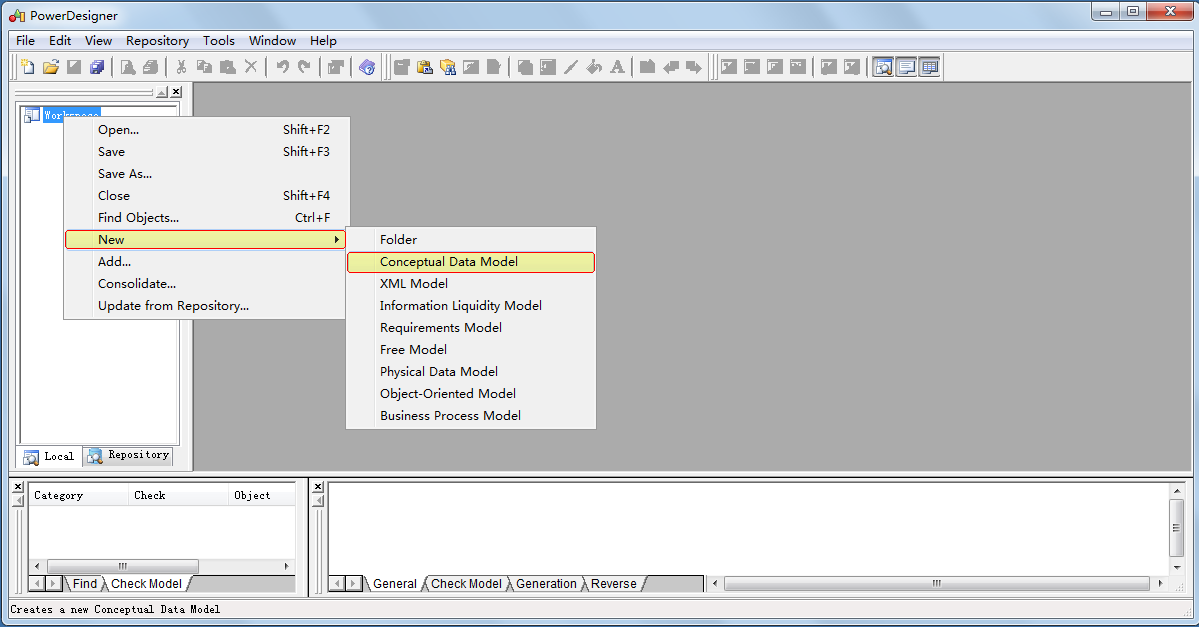Click the Undo arrow icon

pyautogui.click(x=282, y=67)
